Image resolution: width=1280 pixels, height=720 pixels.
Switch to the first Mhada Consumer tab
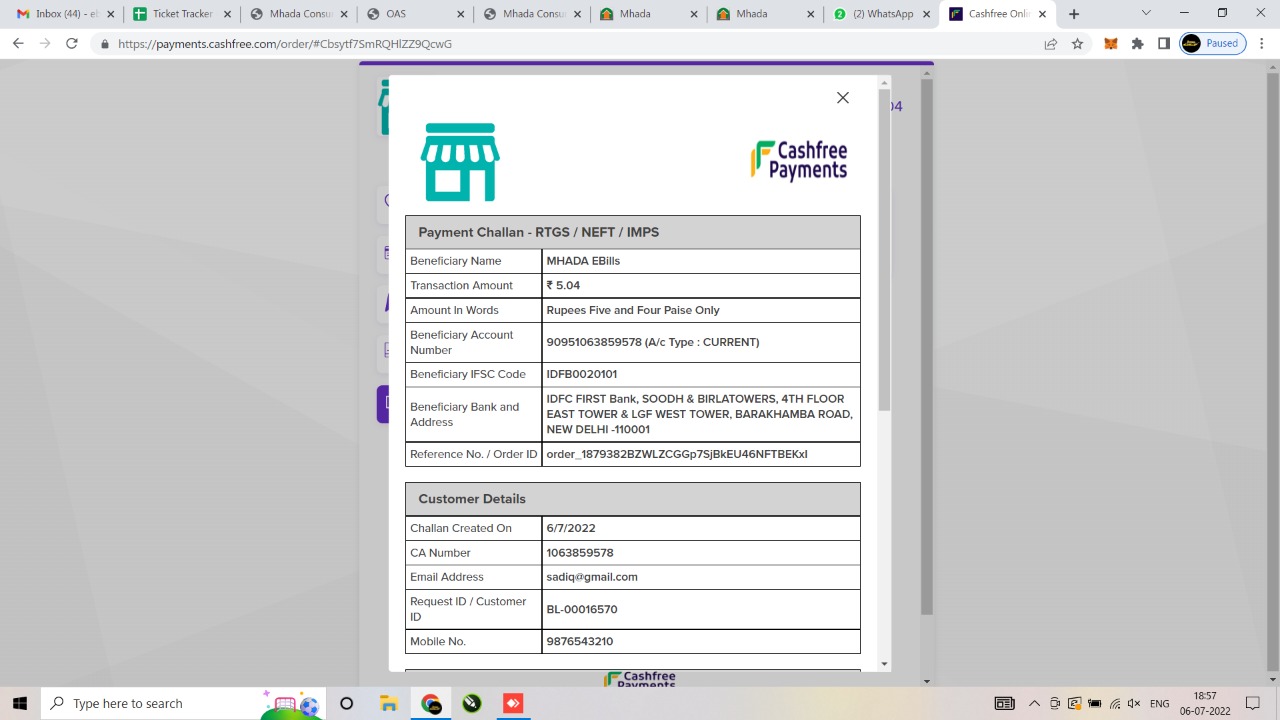tap(298, 14)
